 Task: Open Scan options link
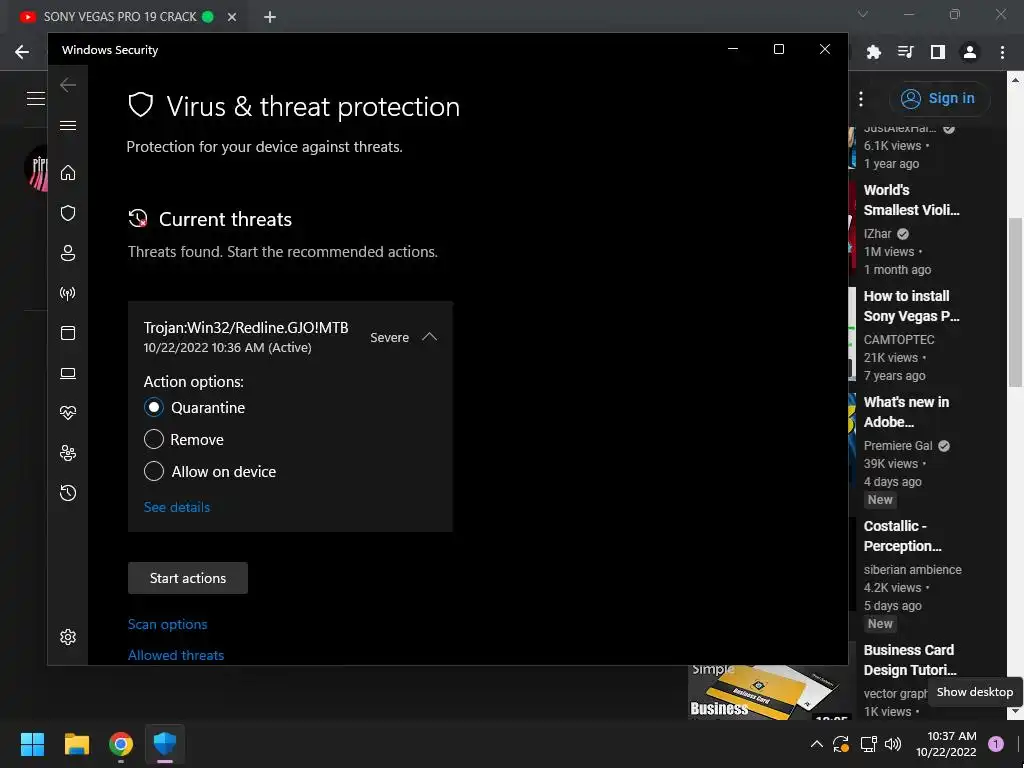point(167,624)
